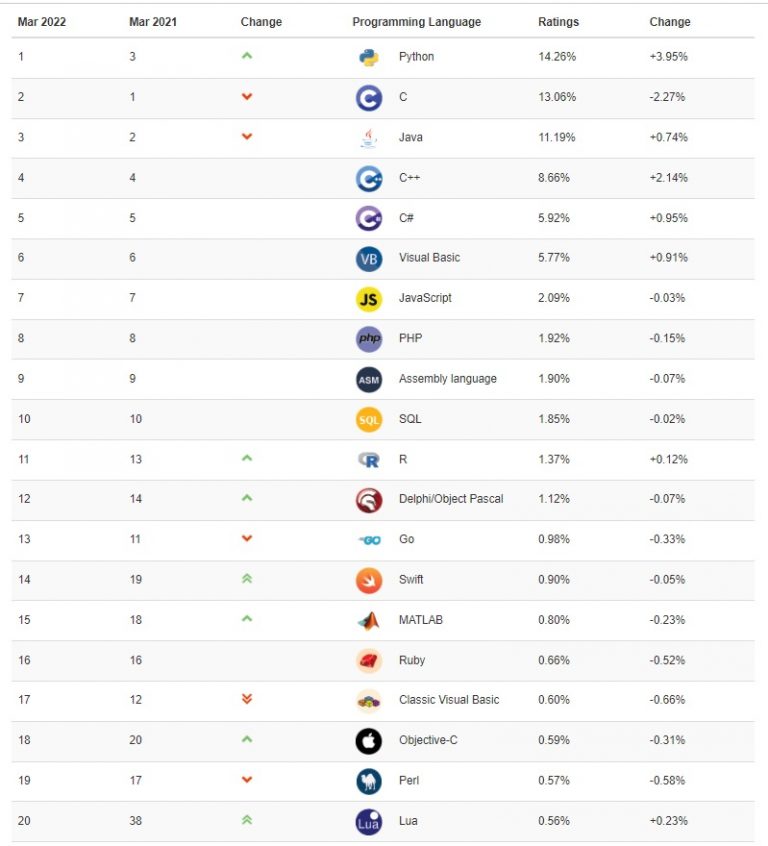Click the Java coffee cup icon
The height and width of the screenshot is (846, 768).
368,138
